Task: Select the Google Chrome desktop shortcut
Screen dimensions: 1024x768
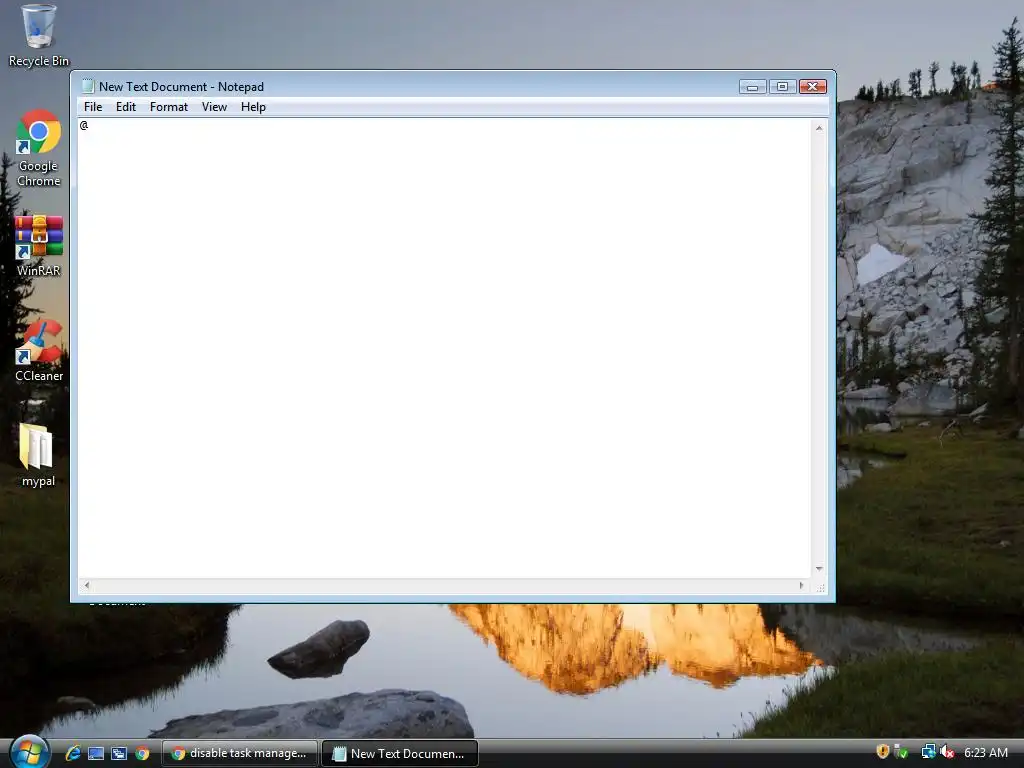Action: pyautogui.click(x=39, y=148)
